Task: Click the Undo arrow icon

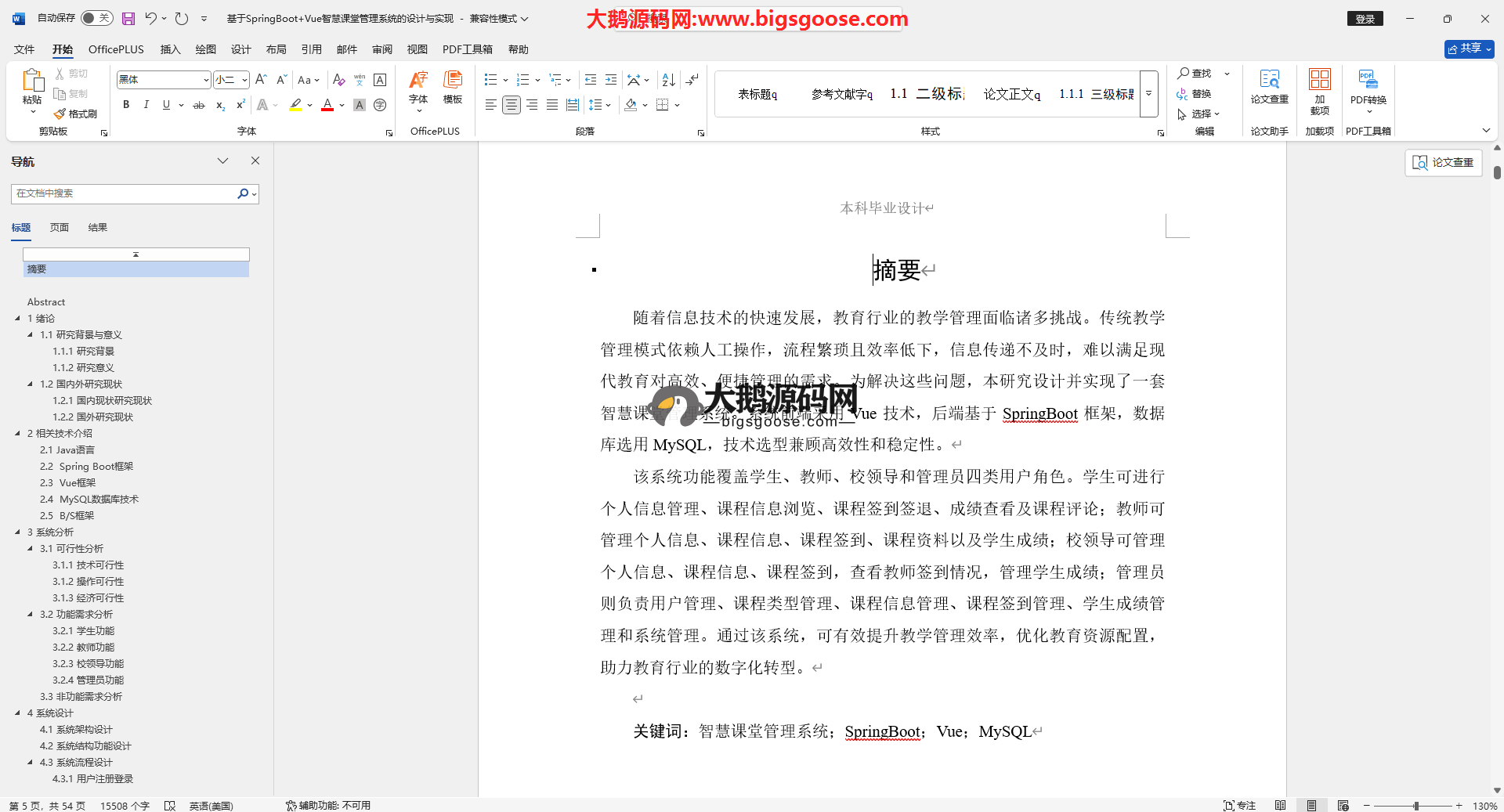Action: tap(150, 18)
